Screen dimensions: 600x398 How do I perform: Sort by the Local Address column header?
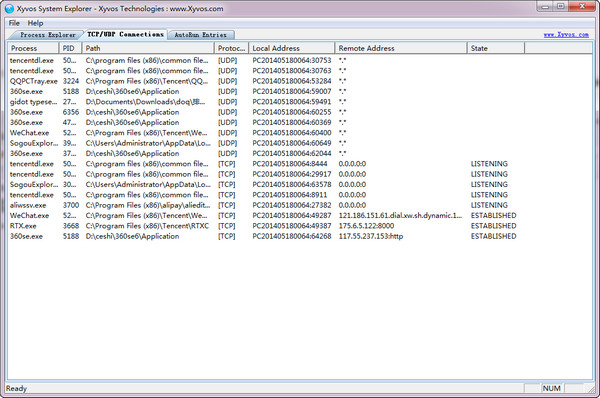[x=292, y=48]
